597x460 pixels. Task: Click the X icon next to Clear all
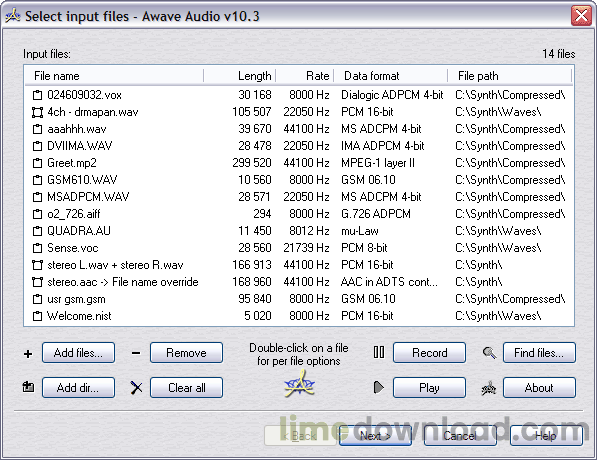136,388
